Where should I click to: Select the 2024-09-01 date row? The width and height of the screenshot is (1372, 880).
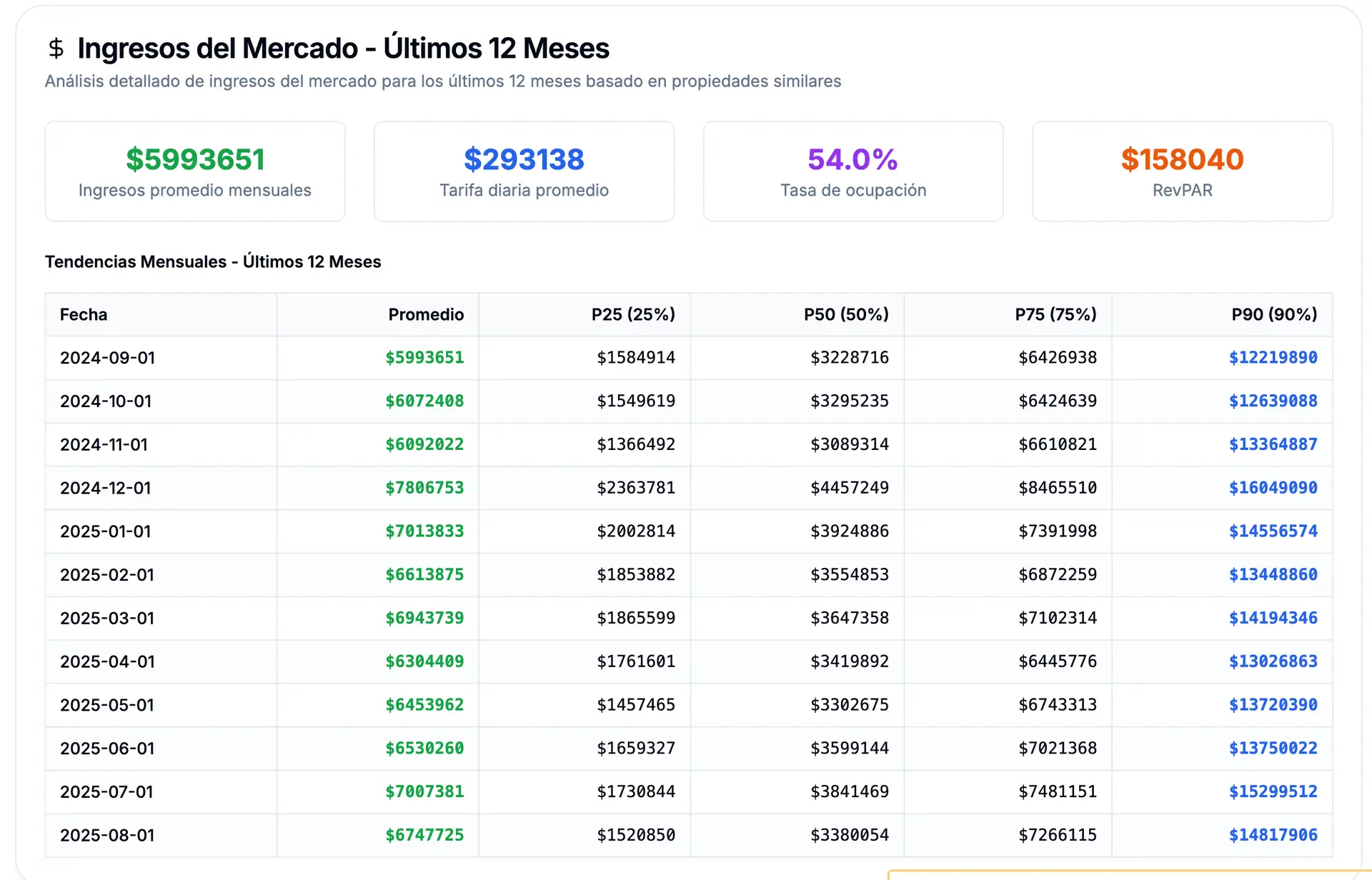tap(107, 358)
